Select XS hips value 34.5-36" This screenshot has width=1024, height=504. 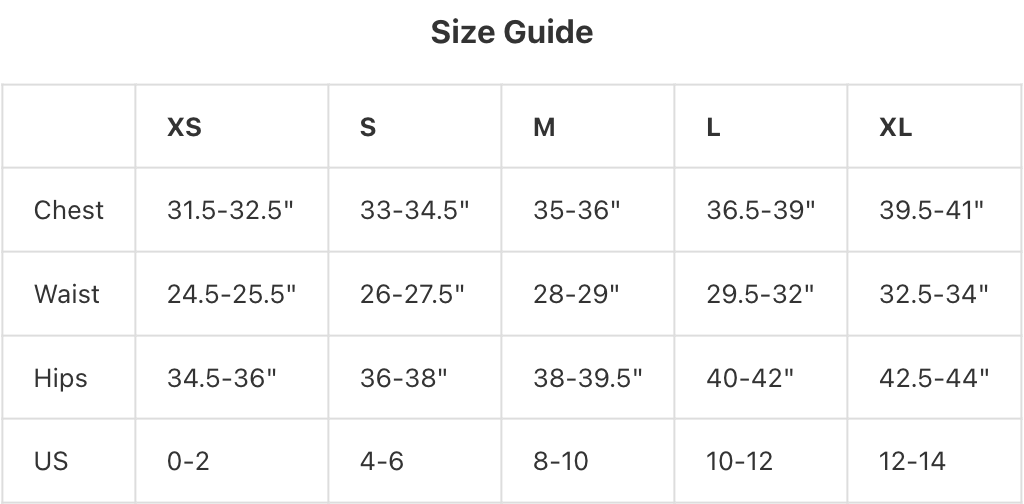(x=223, y=378)
